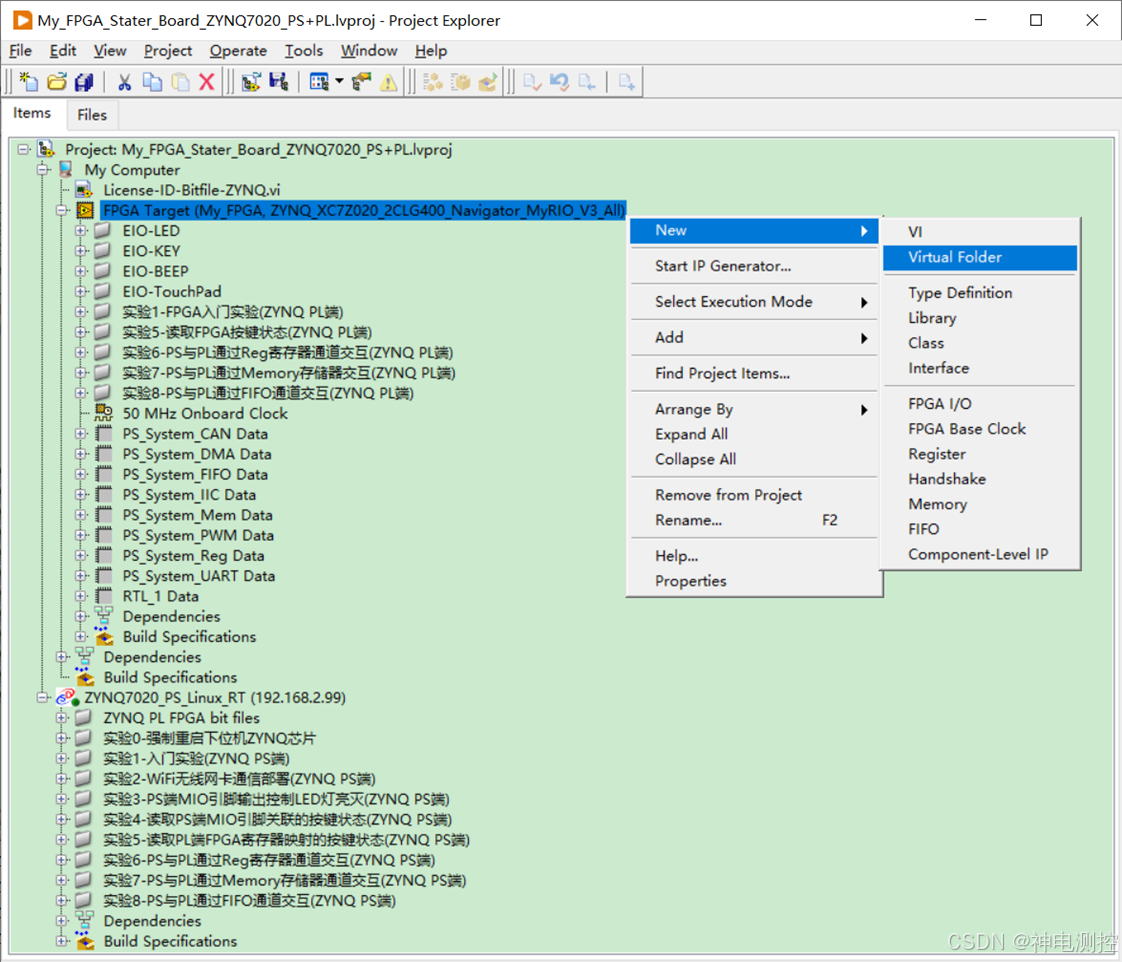Open the File menu
Screen dimensions: 1122x962
pyautogui.click(x=20, y=51)
